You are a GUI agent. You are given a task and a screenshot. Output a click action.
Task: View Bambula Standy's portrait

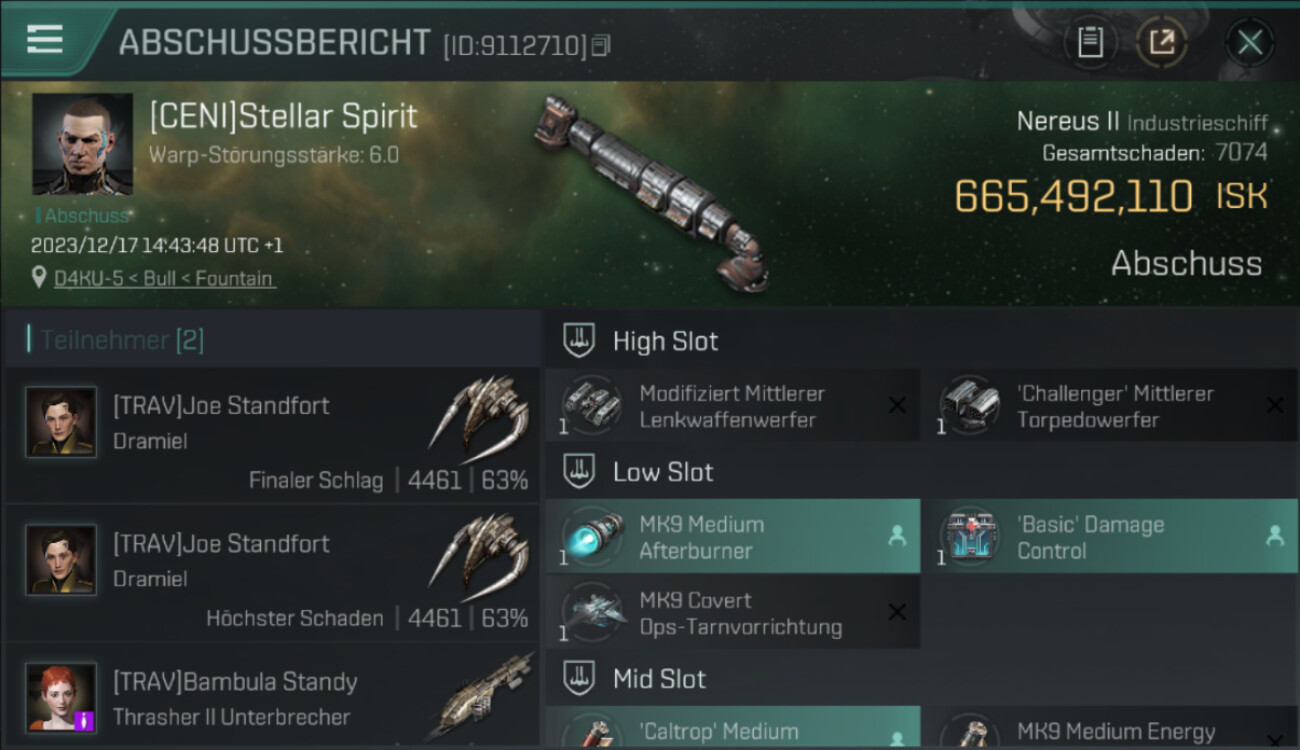61,697
